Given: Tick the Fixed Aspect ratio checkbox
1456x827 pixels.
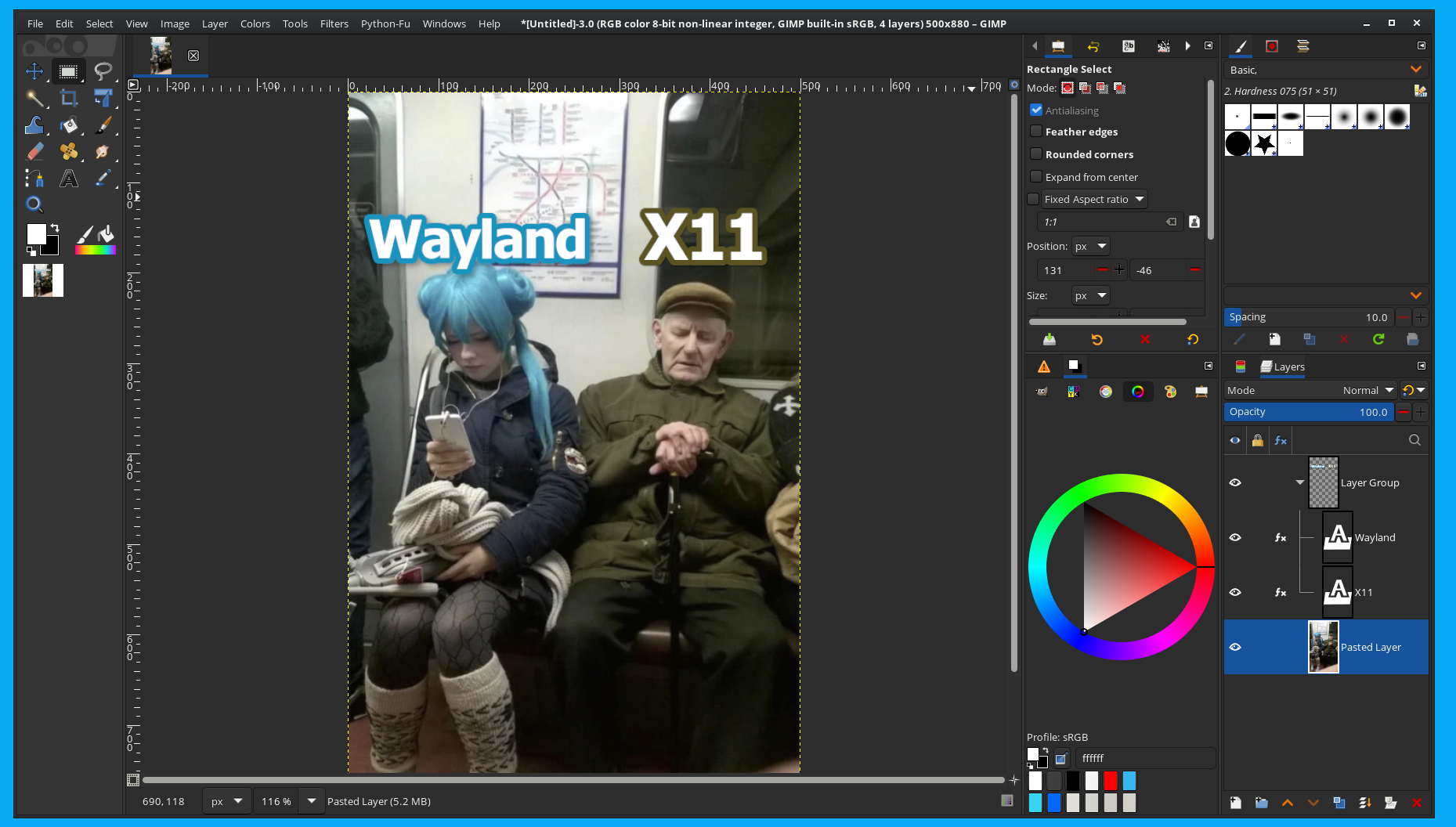Looking at the screenshot, I should [x=1033, y=199].
